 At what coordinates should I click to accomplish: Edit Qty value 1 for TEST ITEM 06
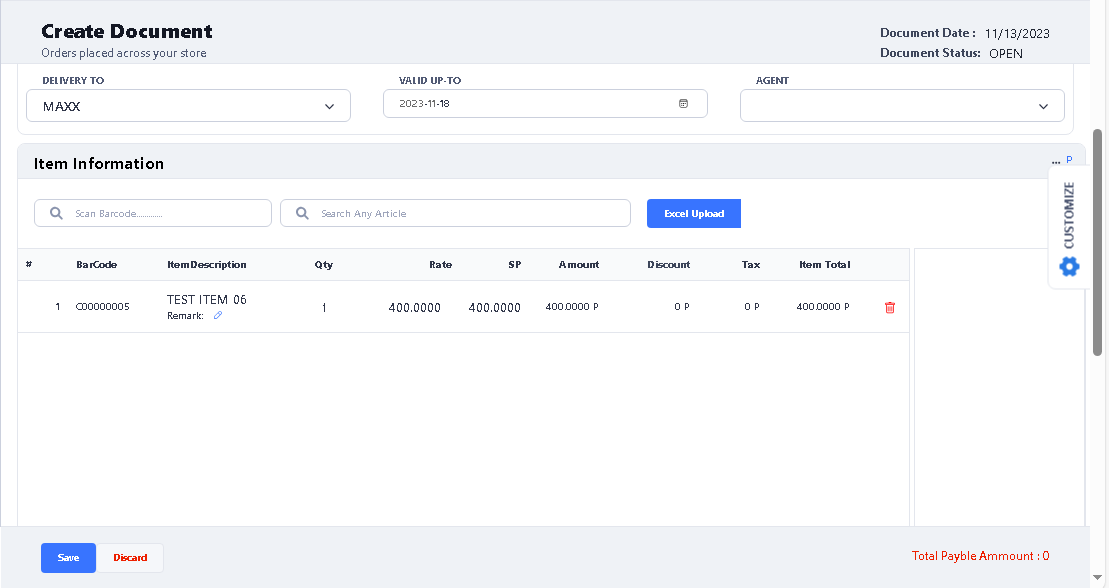point(324,308)
